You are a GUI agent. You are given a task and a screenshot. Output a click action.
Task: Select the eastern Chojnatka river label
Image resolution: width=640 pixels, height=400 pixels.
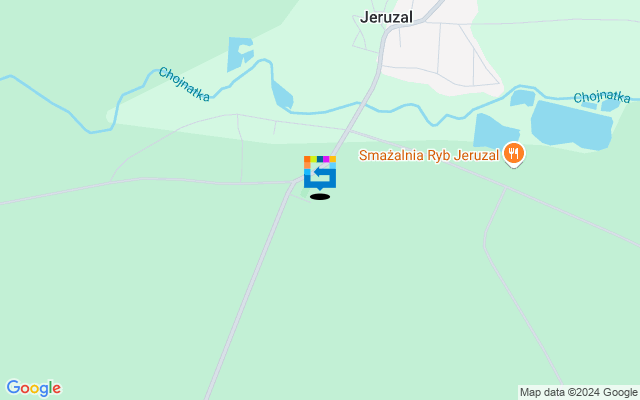click(x=602, y=97)
